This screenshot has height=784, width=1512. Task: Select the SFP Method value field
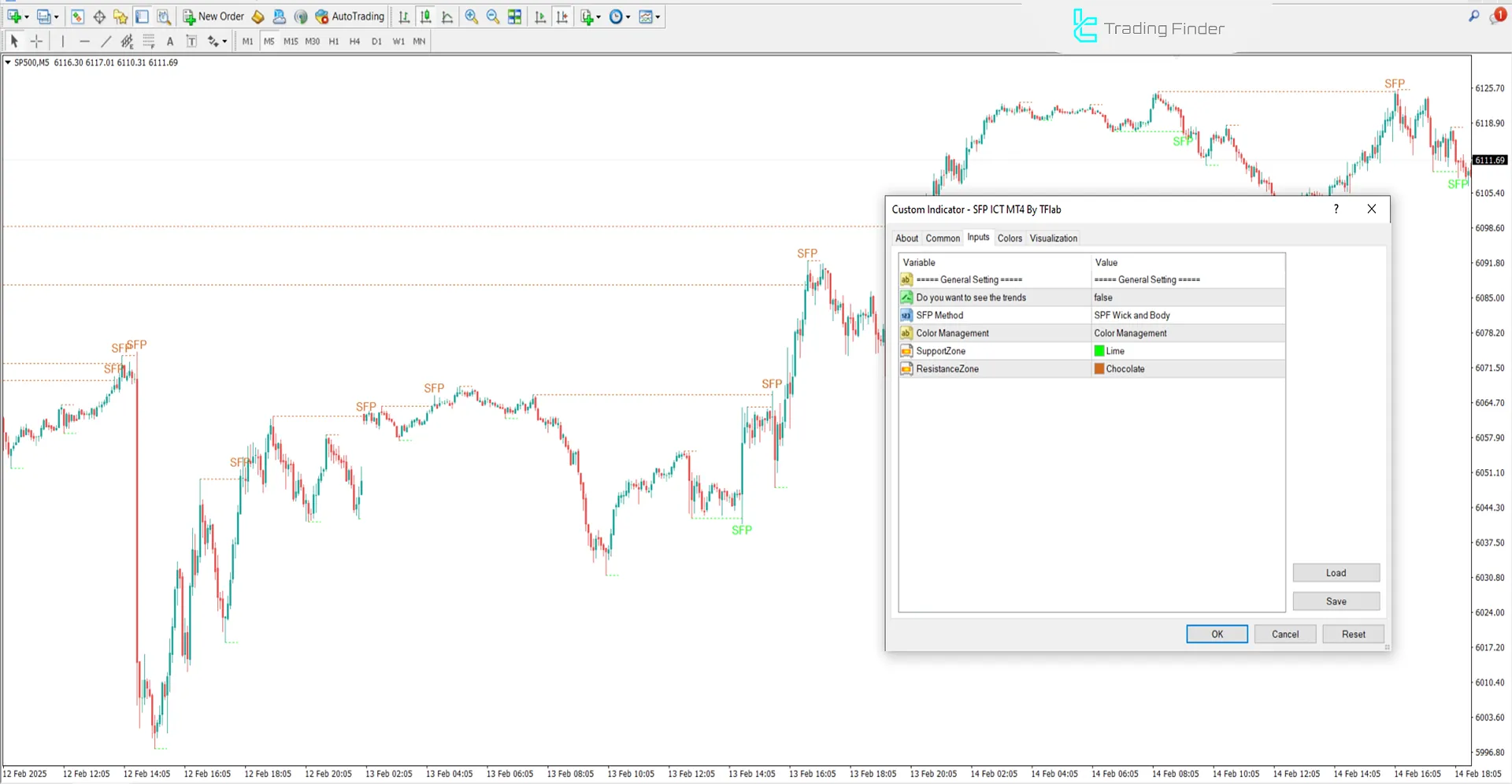pos(1187,316)
